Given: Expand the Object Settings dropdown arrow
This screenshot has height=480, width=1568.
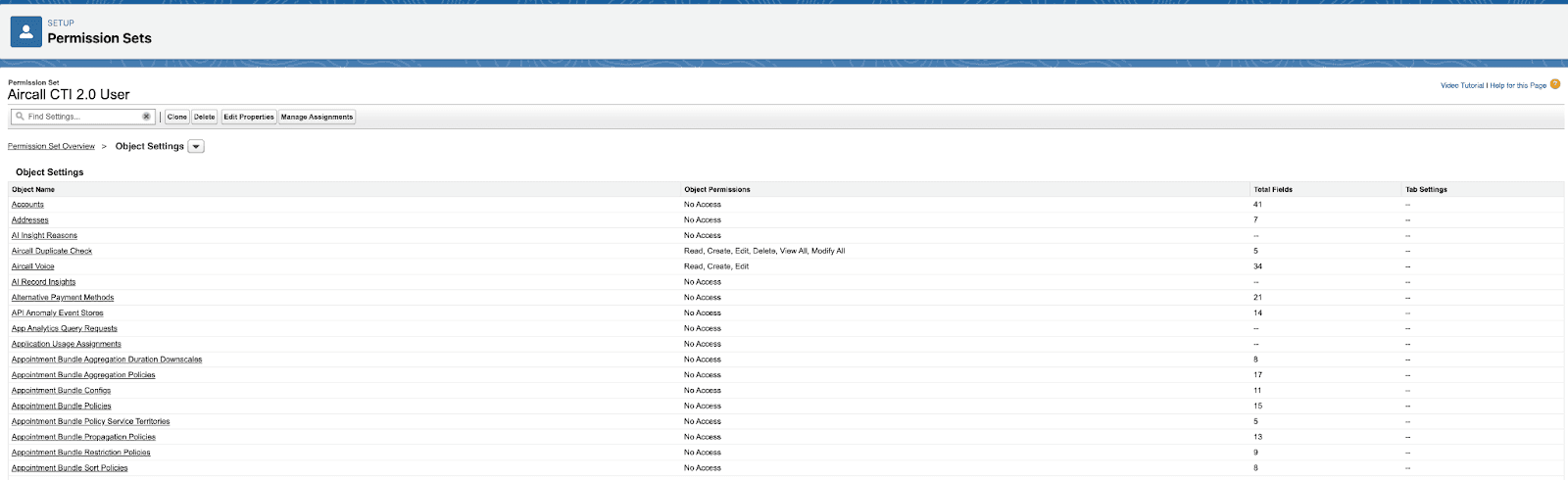Looking at the screenshot, I should (196, 147).
